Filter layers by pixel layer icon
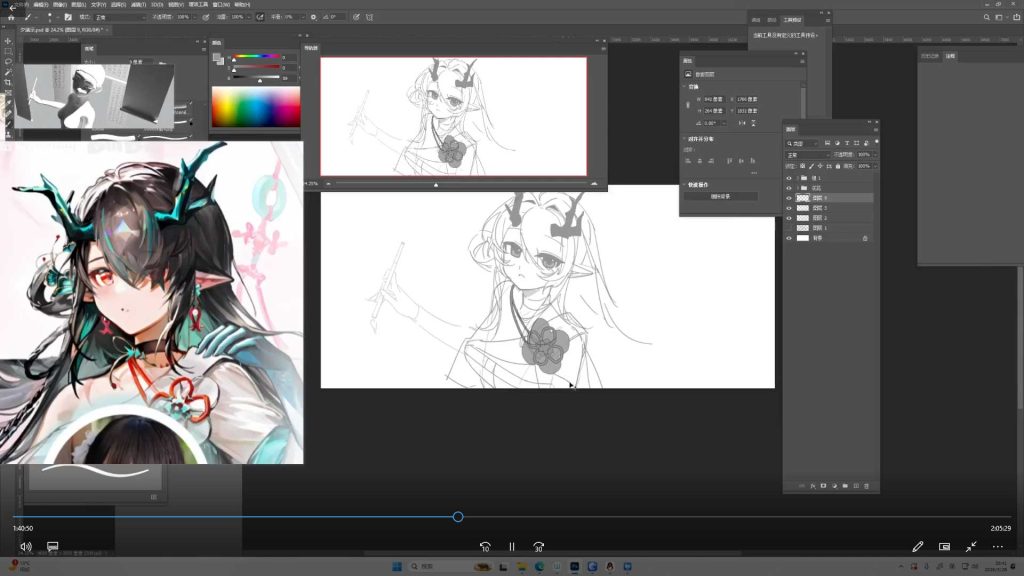The image size is (1024, 576). point(827,143)
